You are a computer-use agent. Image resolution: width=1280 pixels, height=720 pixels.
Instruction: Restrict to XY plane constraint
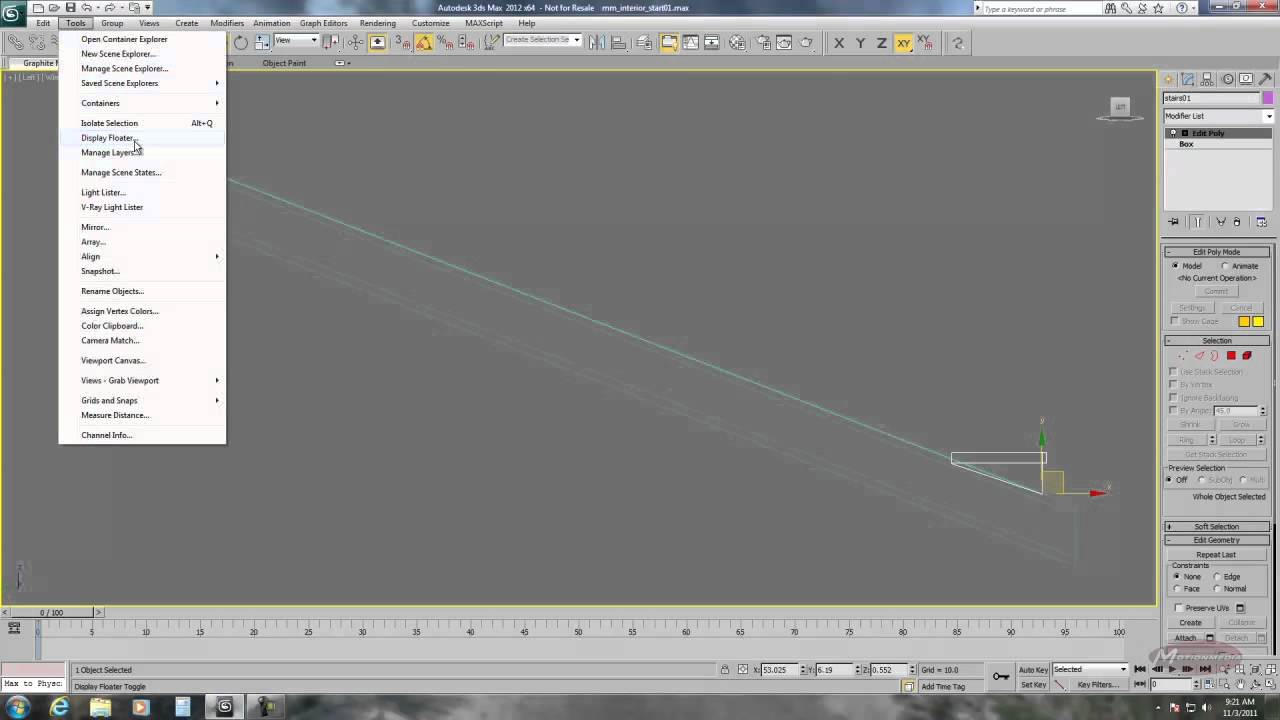[903, 42]
